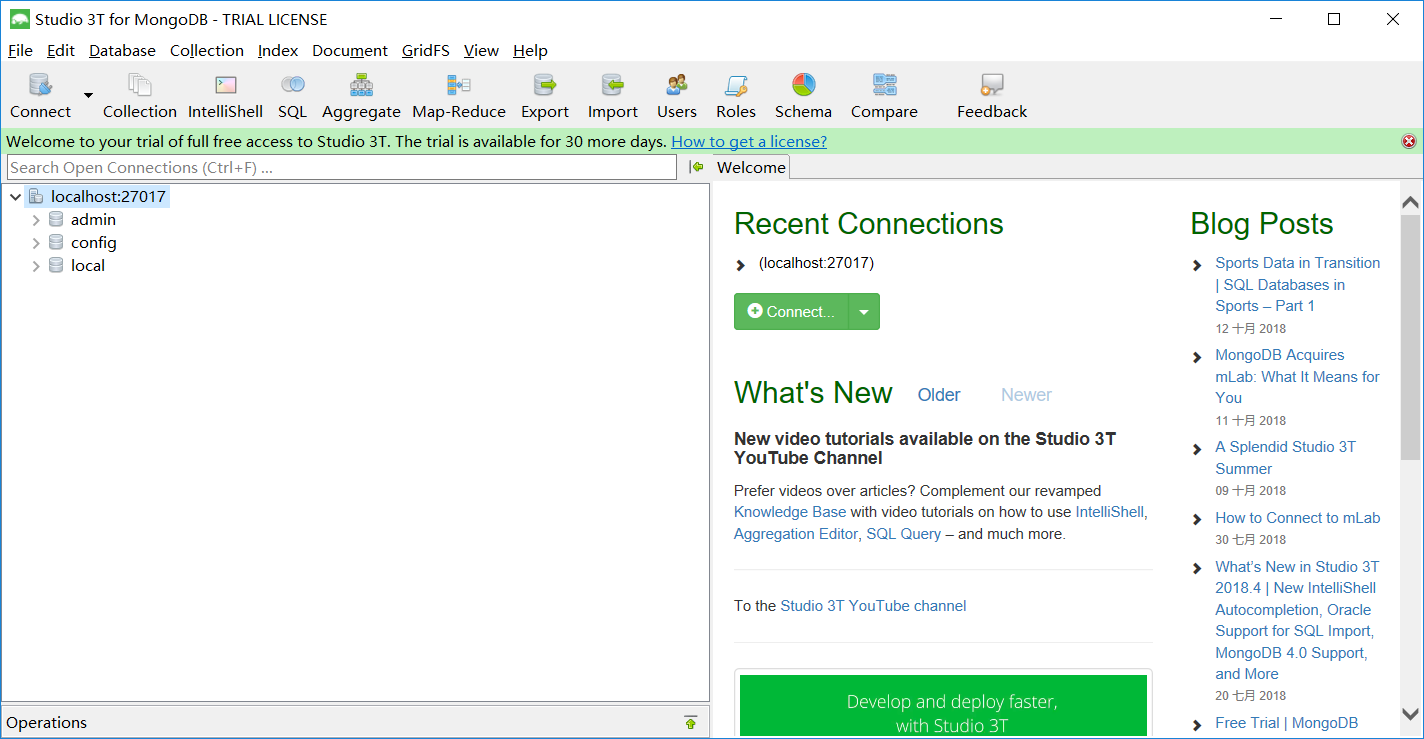The height and width of the screenshot is (739, 1424).
Task: Click the Welcome page scrollbar down arrow
Action: tap(1410, 714)
